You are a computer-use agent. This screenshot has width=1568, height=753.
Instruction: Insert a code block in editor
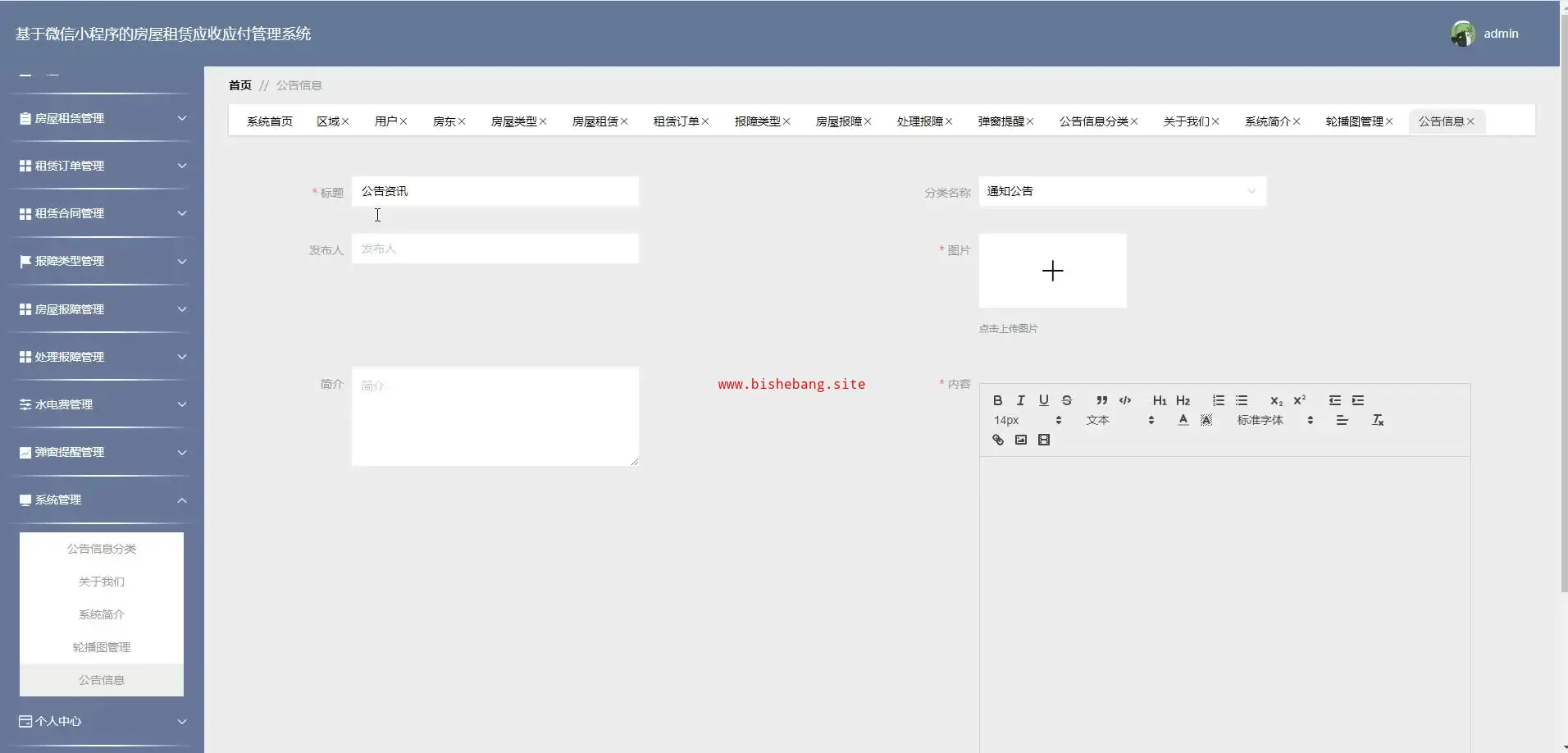coord(1125,400)
